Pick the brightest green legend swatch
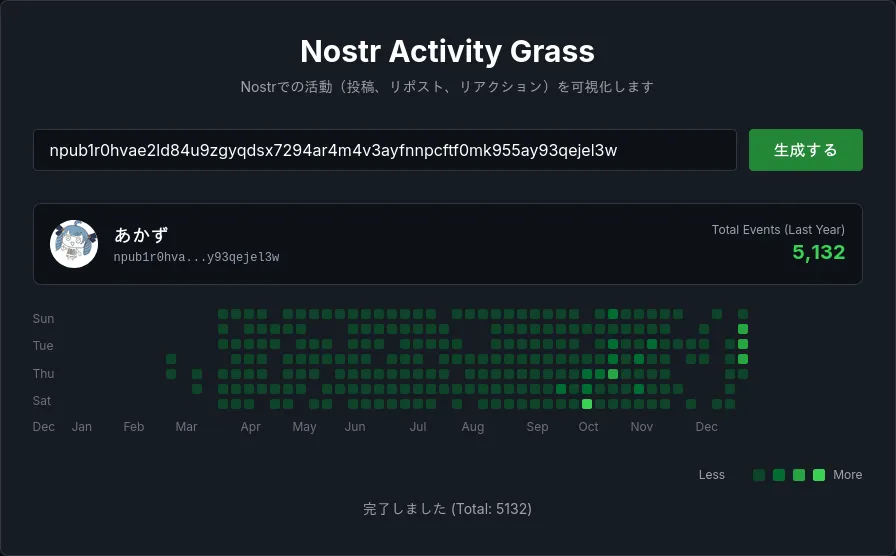Screen dimensions: 896x556 point(819,475)
